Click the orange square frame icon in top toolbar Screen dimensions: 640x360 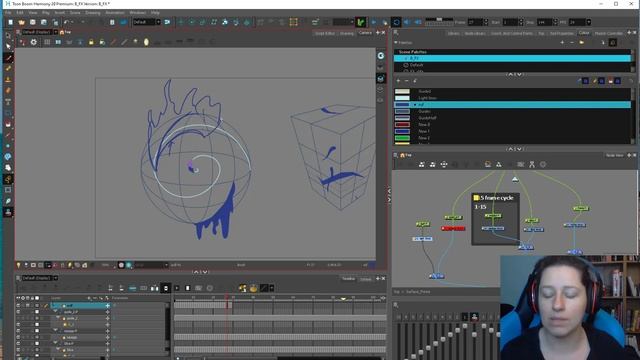293,22
